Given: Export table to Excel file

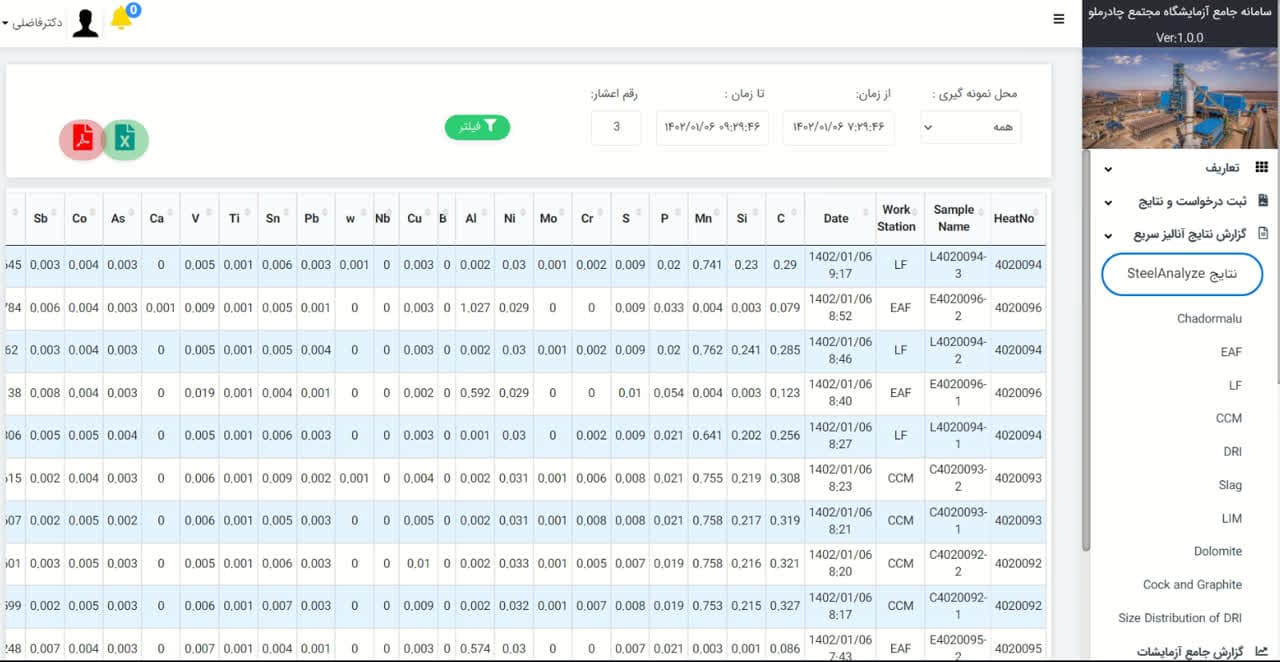Looking at the screenshot, I should pos(126,140).
